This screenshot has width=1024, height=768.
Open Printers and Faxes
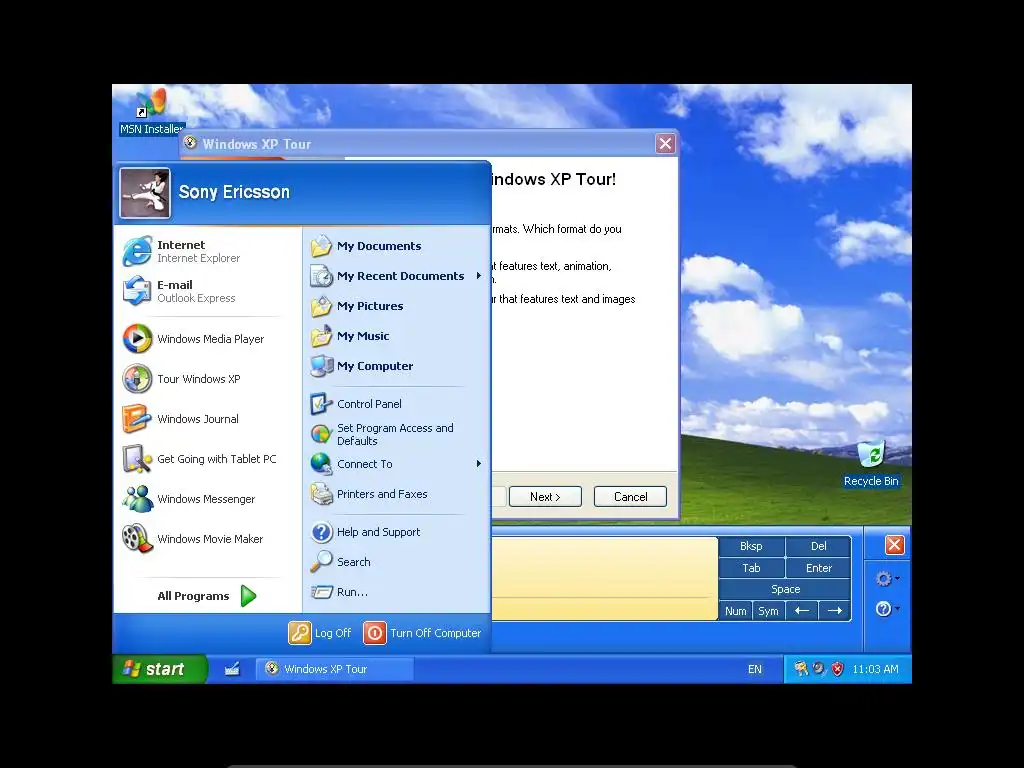click(396, 494)
